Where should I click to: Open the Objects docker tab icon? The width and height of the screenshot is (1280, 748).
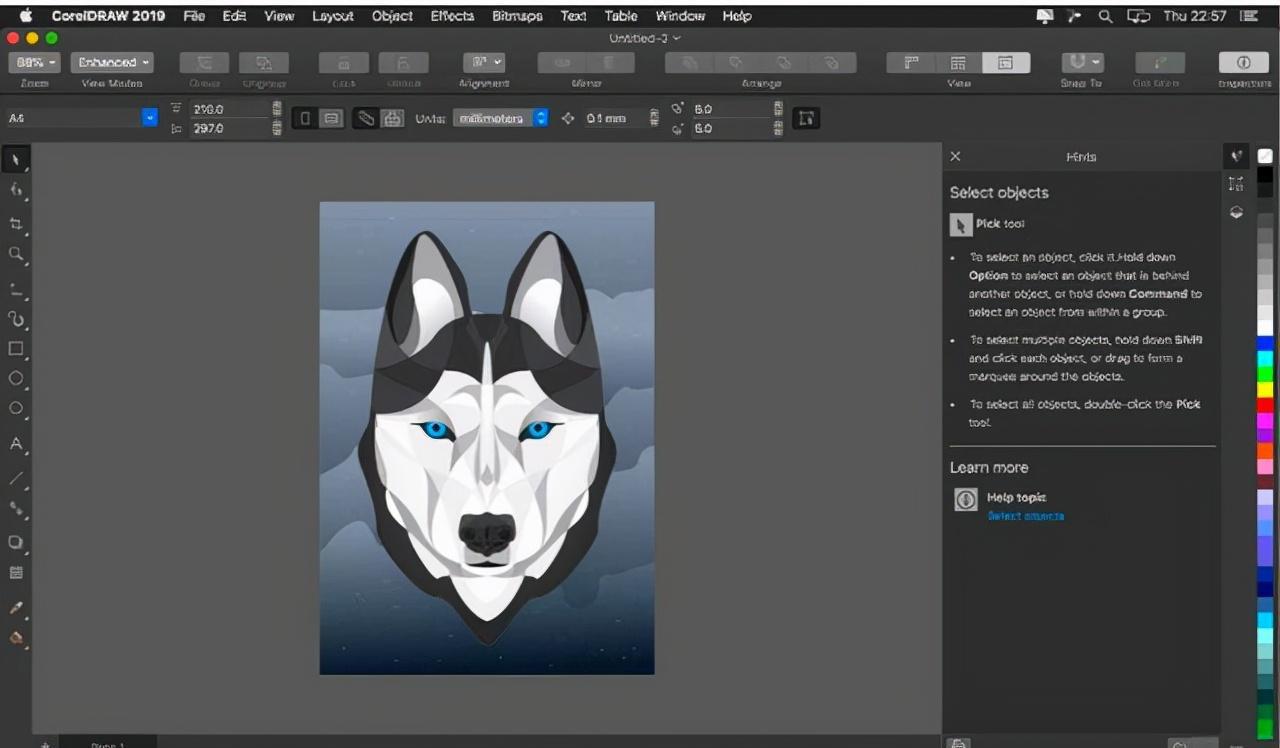(1237, 212)
